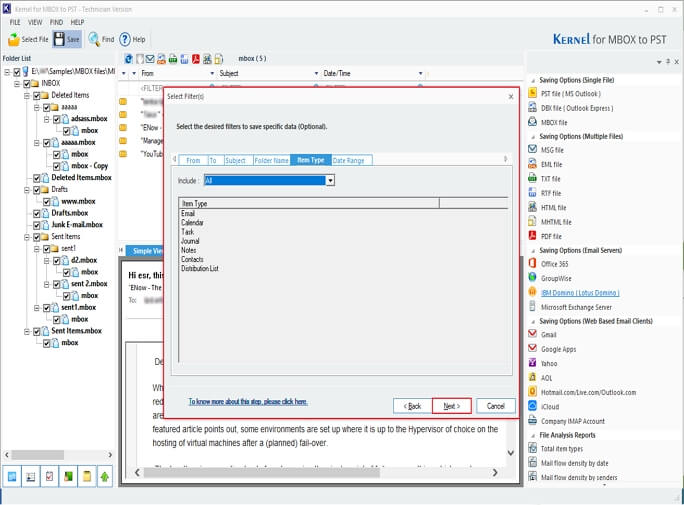Open the Include dropdown in filter dialog
Image resolution: width=684 pixels, height=505 pixels.
(x=330, y=181)
